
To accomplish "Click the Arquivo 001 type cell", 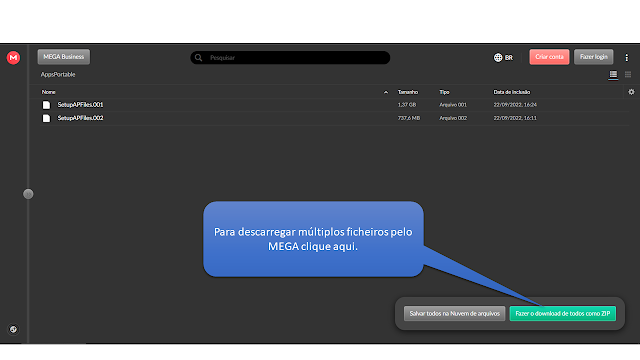I will click(x=453, y=105).
